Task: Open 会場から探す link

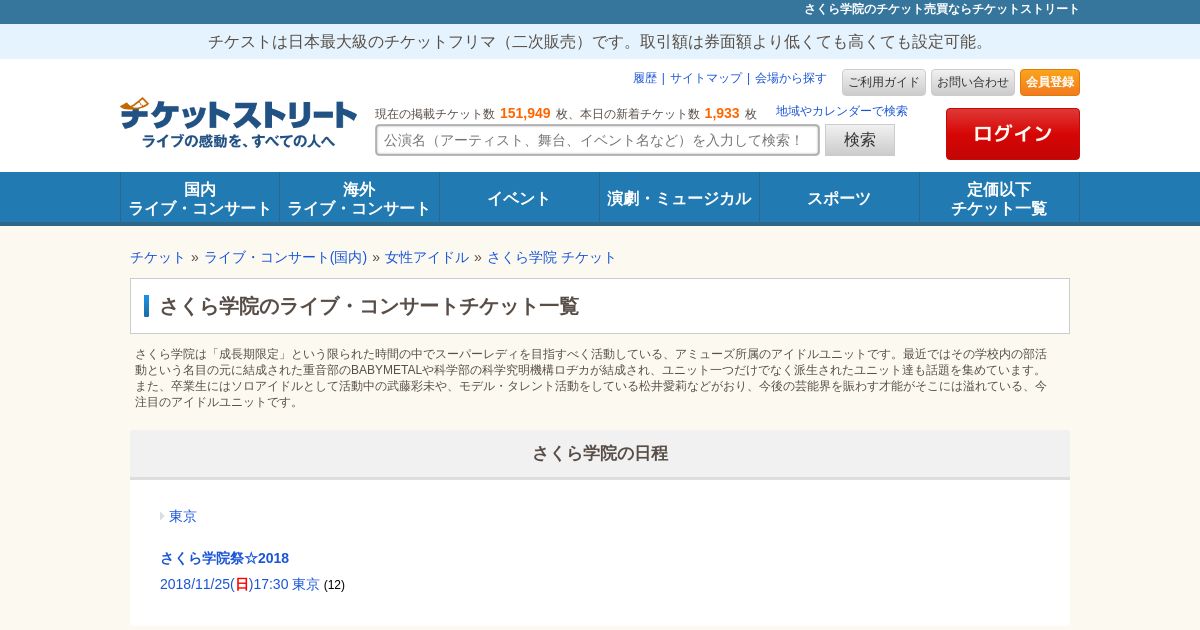Action: click(x=791, y=78)
